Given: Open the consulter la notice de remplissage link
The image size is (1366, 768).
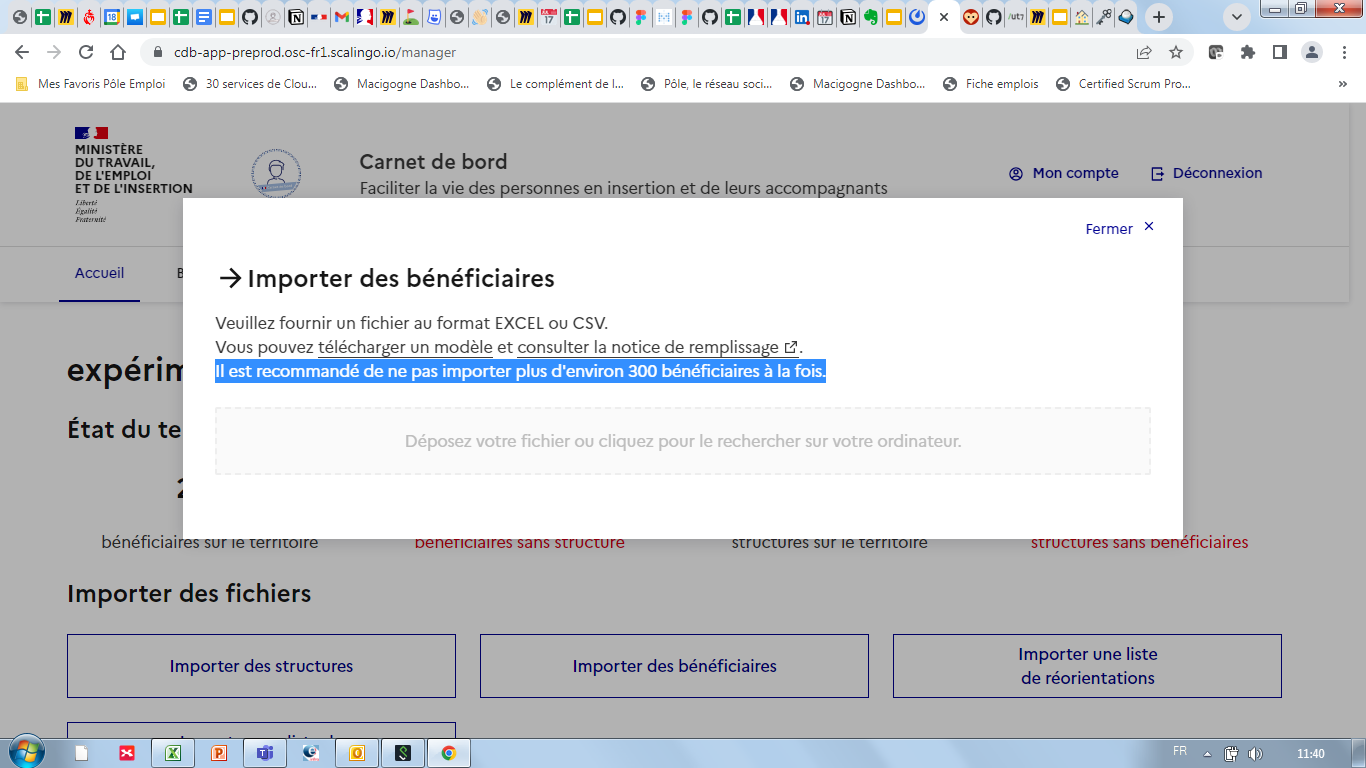Looking at the screenshot, I should [x=650, y=347].
